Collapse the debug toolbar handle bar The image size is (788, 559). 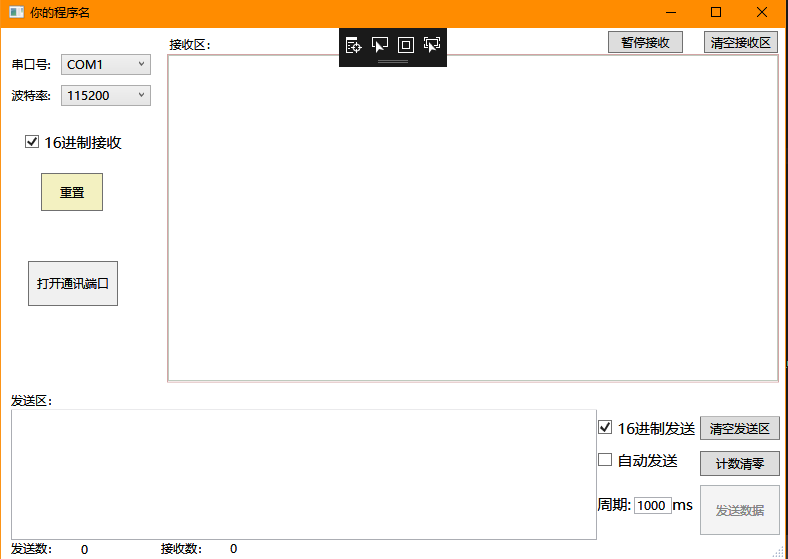[393, 61]
